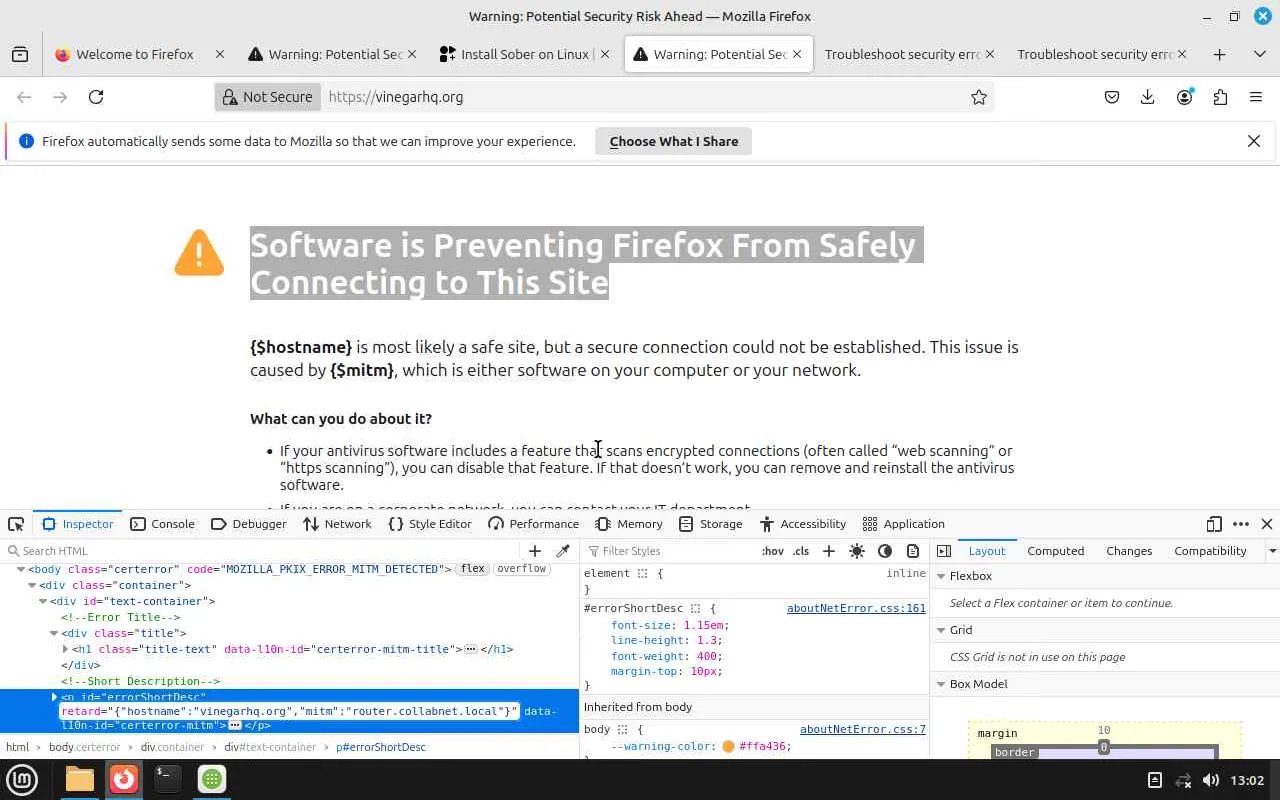The width and height of the screenshot is (1280, 800).
Task: Open the Save to Pocket icon
Action: tap(1112, 97)
